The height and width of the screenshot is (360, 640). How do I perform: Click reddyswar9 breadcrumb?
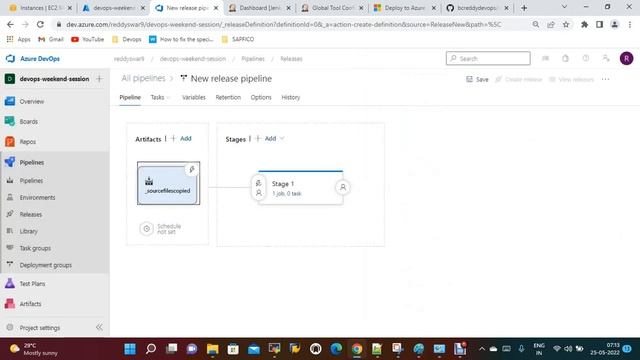coord(129,59)
